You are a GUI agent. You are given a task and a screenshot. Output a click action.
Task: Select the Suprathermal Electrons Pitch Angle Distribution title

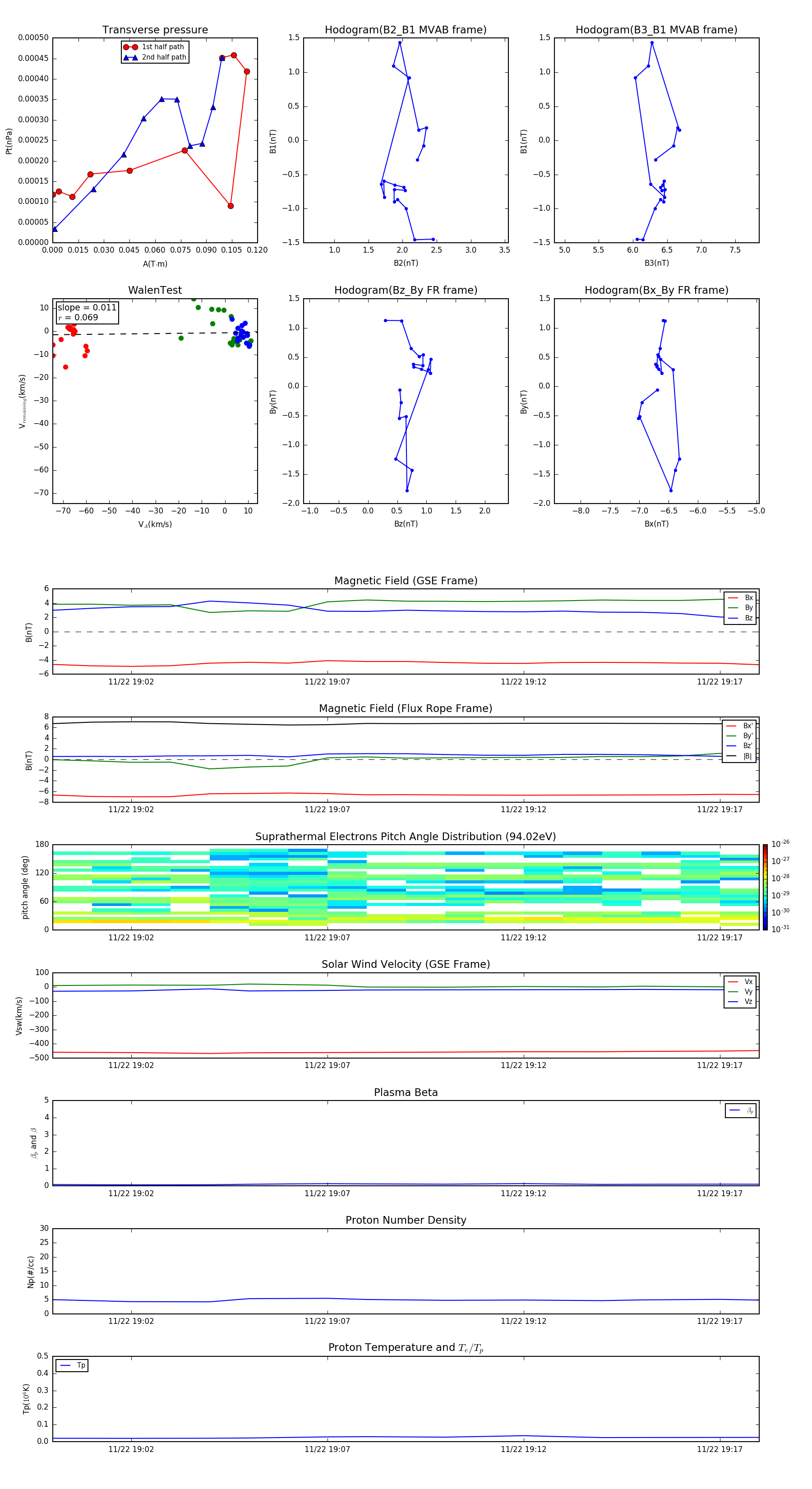click(406, 837)
